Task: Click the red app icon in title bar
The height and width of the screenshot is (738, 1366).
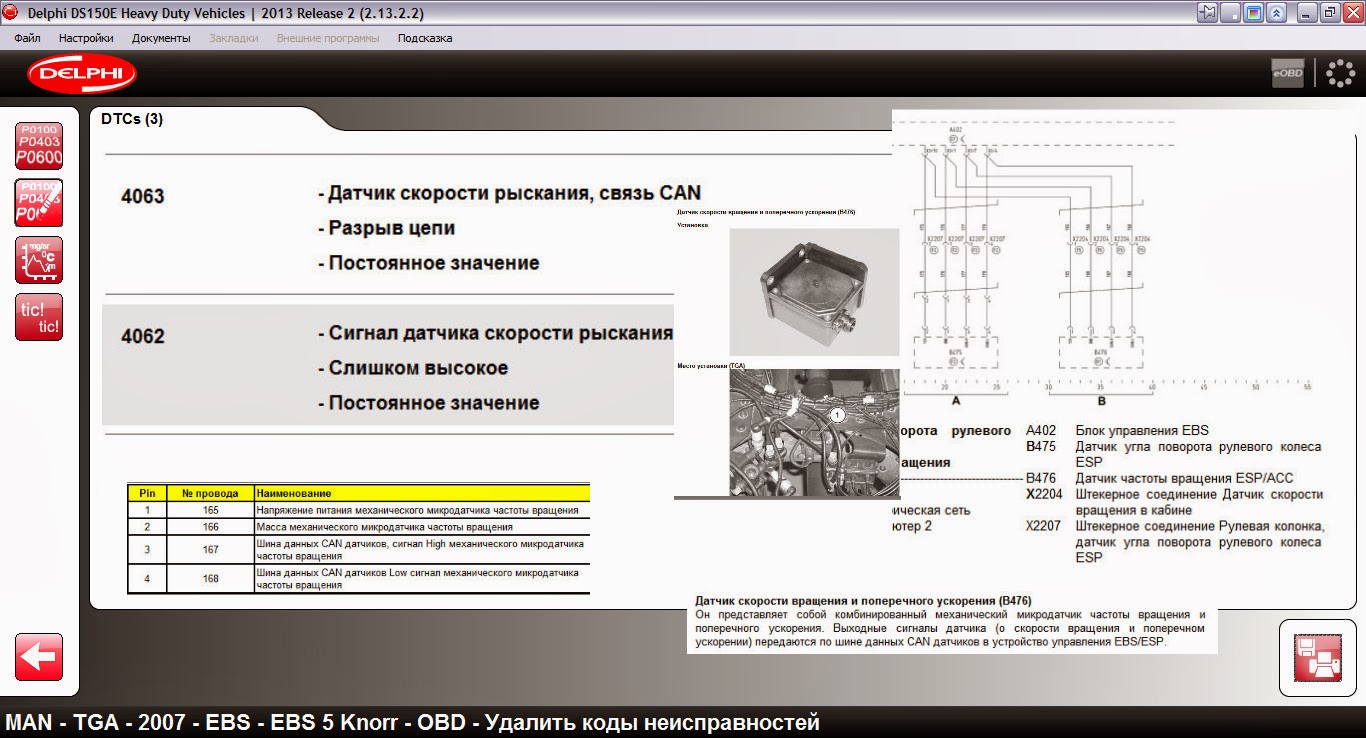Action: 10,12
